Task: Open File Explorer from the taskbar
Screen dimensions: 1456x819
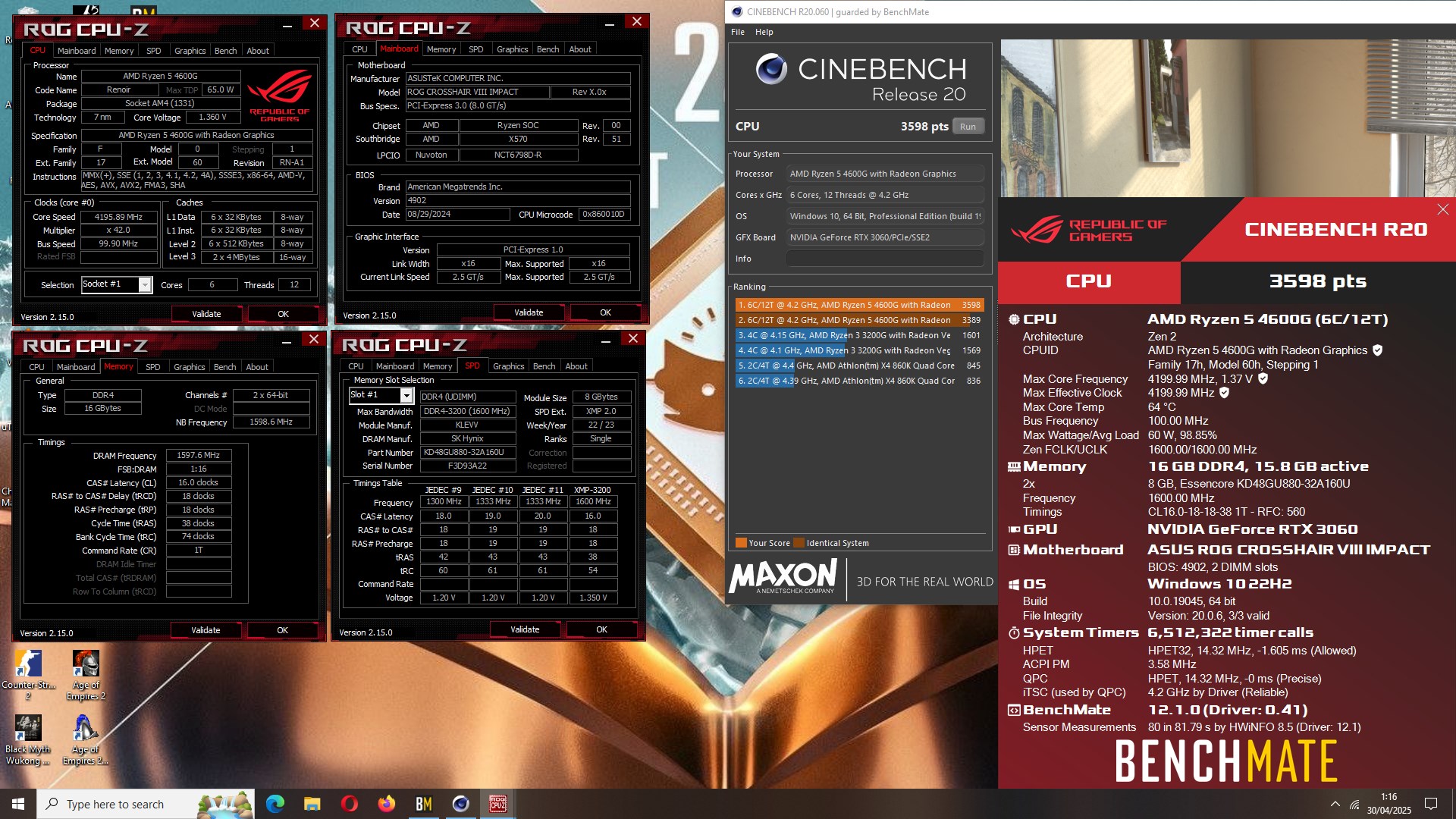Action: click(x=312, y=804)
